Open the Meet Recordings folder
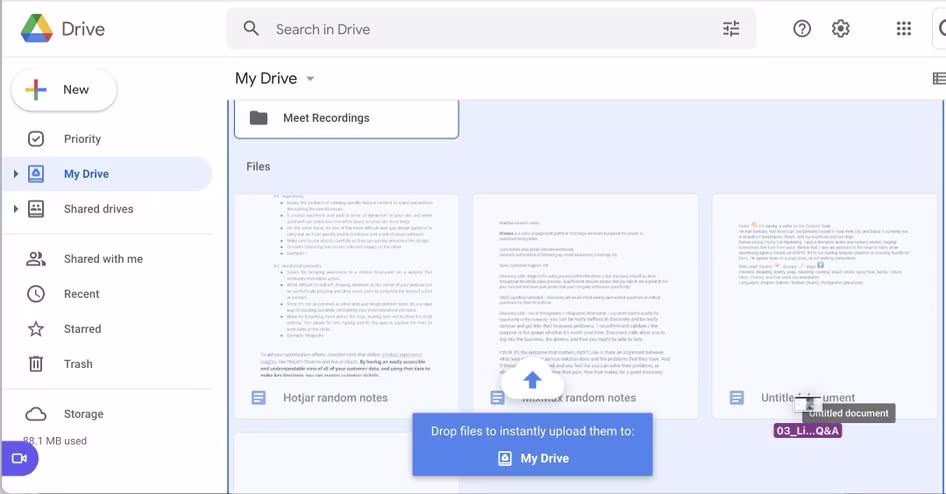The height and width of the screenshot is (494, 946). click(x=346, y=118)
